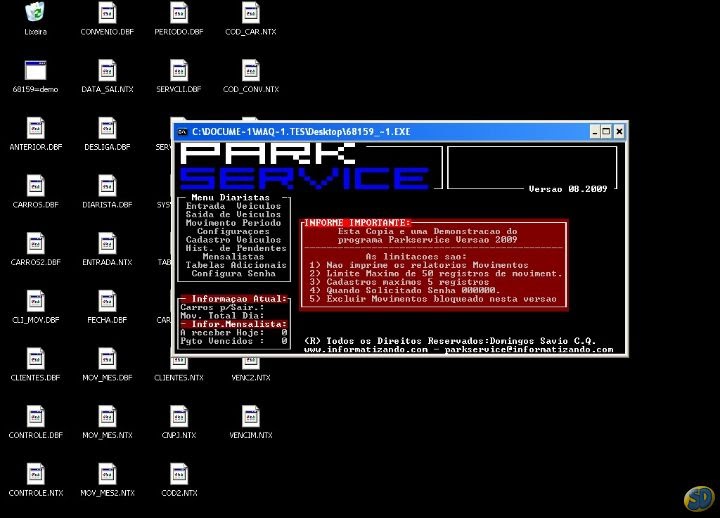Click 'Cadastros maximos 5 registros' line
The width and height of the screenshot is (720, 518).
[x=399, y=282]
